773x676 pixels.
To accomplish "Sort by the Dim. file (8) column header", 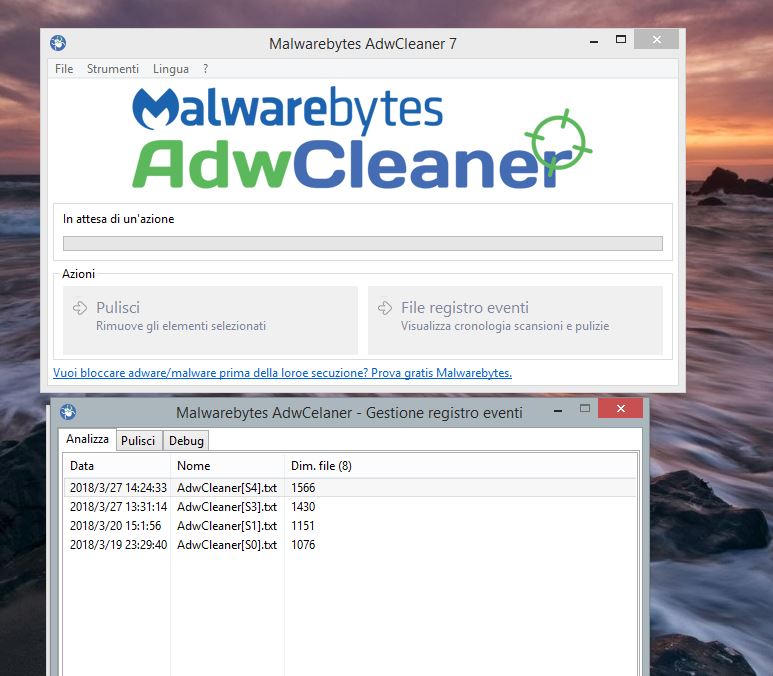I will click(321, 466).
